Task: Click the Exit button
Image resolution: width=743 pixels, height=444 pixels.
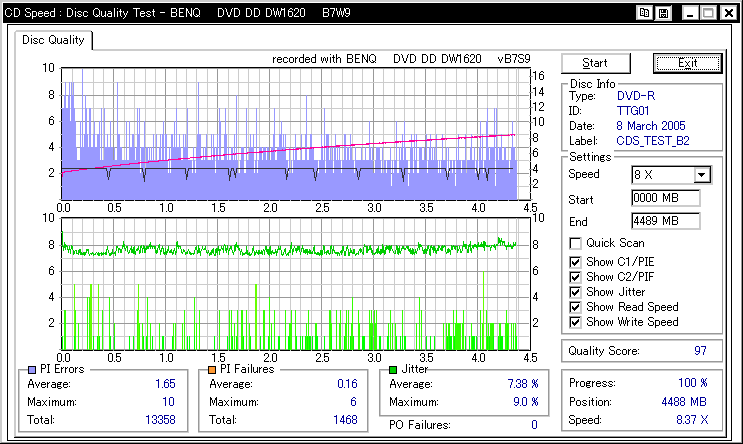Action: click(x=686, y=63)
